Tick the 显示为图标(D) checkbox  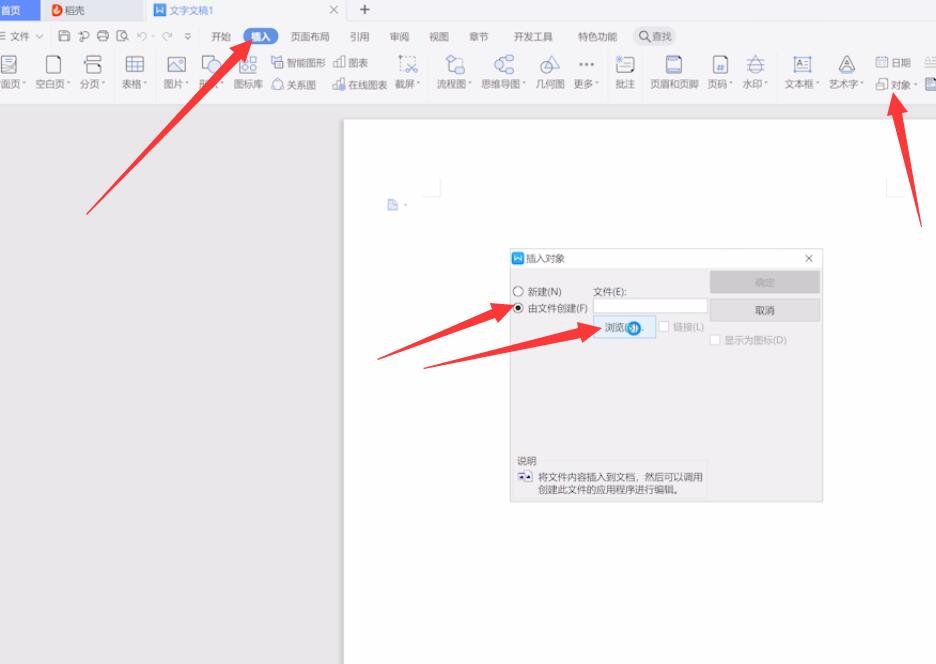pyautogui.click(x=715, y=340)
